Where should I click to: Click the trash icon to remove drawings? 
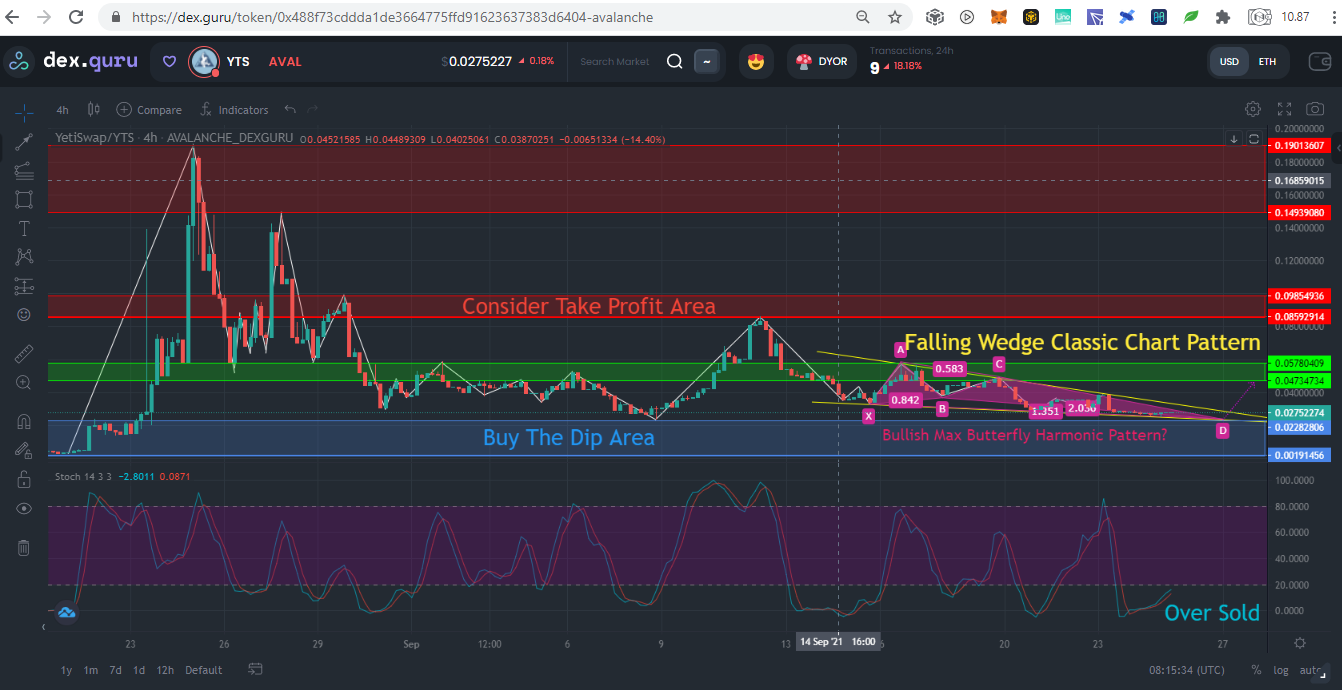[24, 547]
